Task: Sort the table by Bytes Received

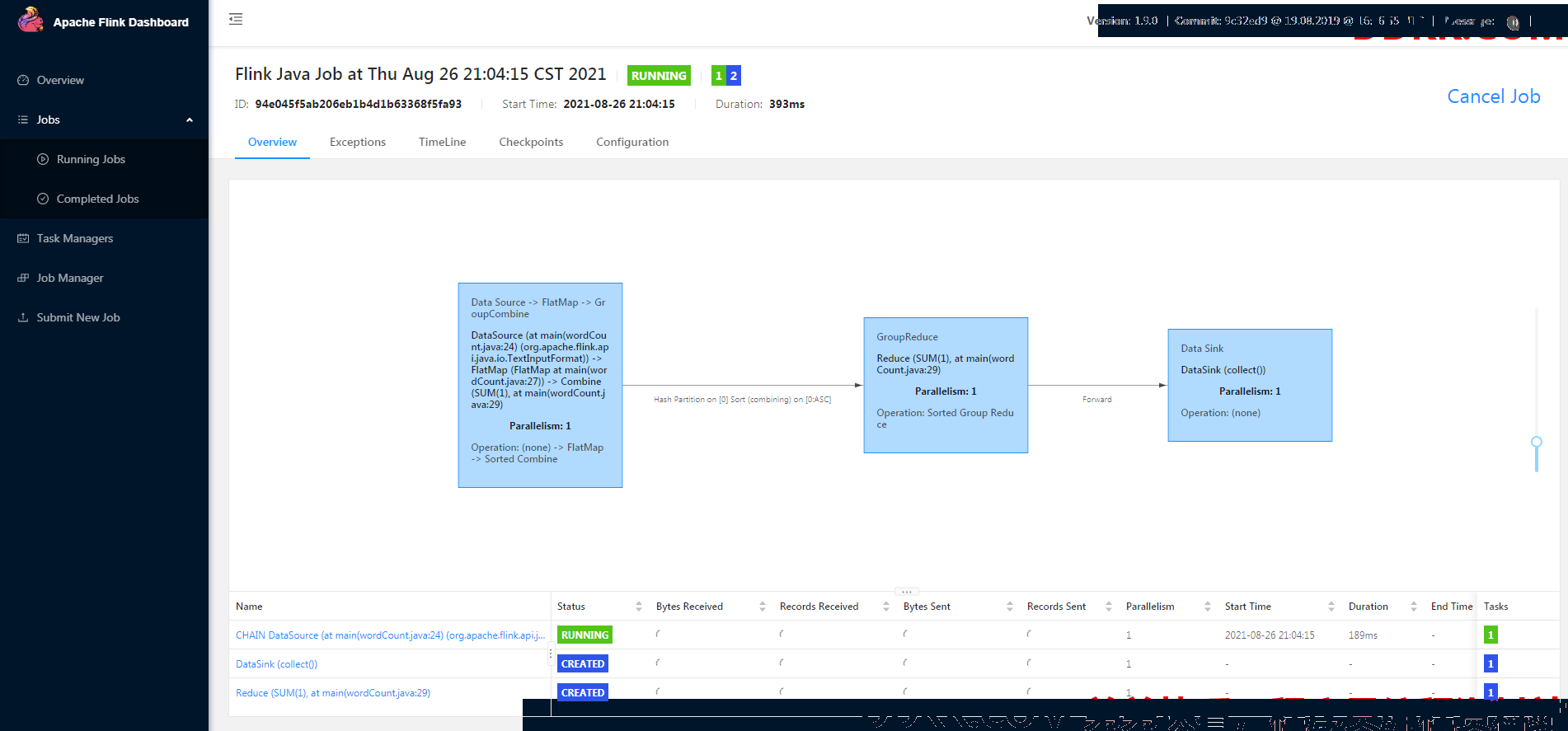Action: click(763, 607)
